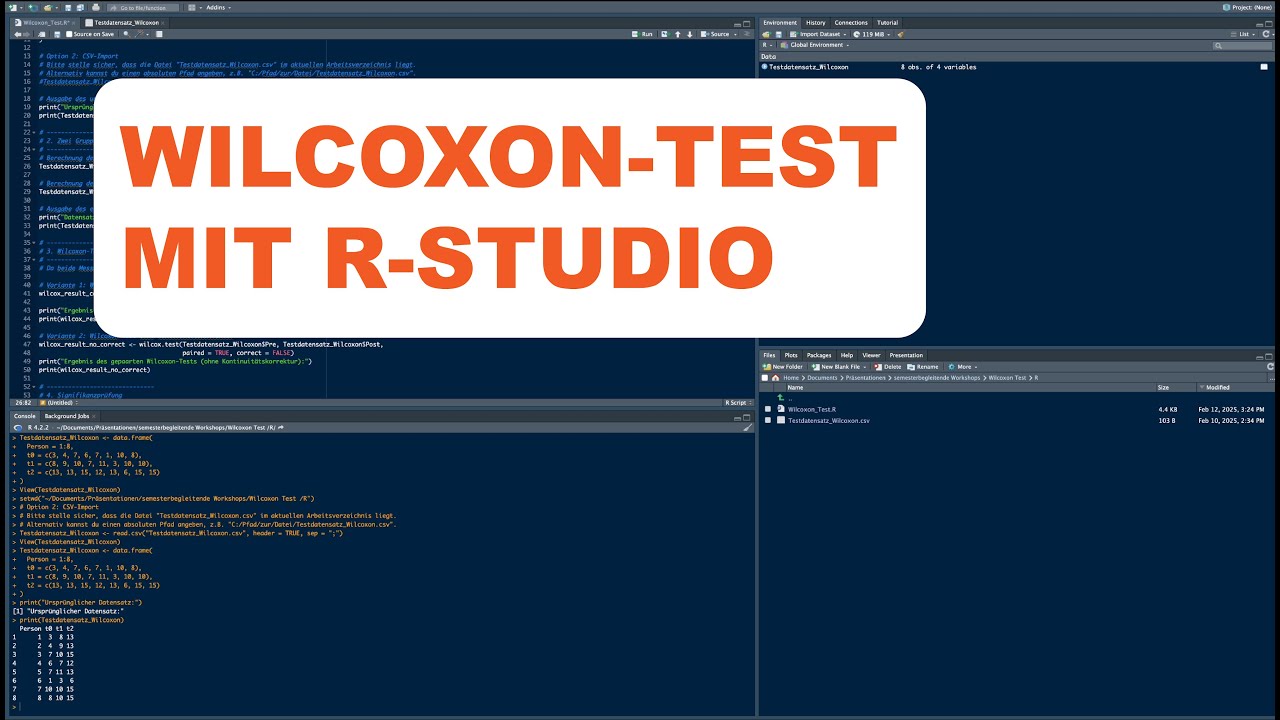The image size is (1280, 720).
Task: Open the Tutorial tab
Action: [x=887, y=22]
